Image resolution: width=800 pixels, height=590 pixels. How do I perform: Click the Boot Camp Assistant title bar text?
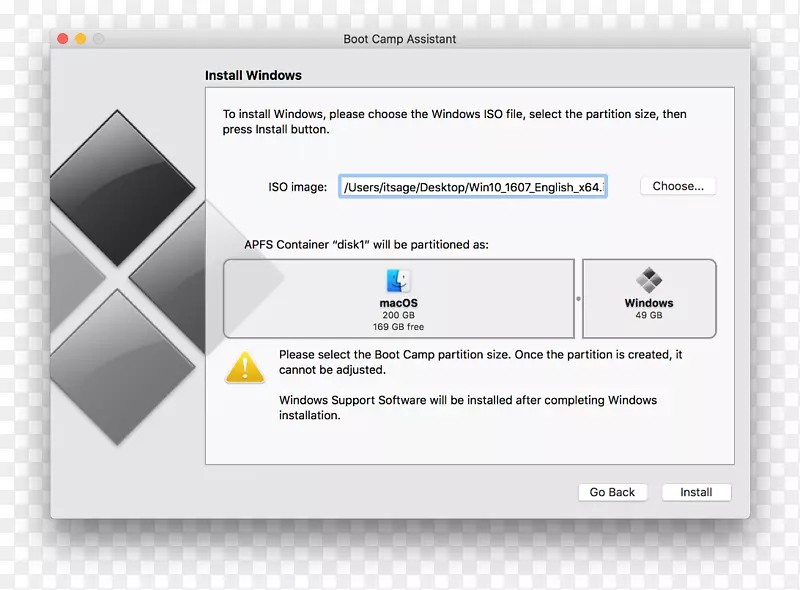400,39
